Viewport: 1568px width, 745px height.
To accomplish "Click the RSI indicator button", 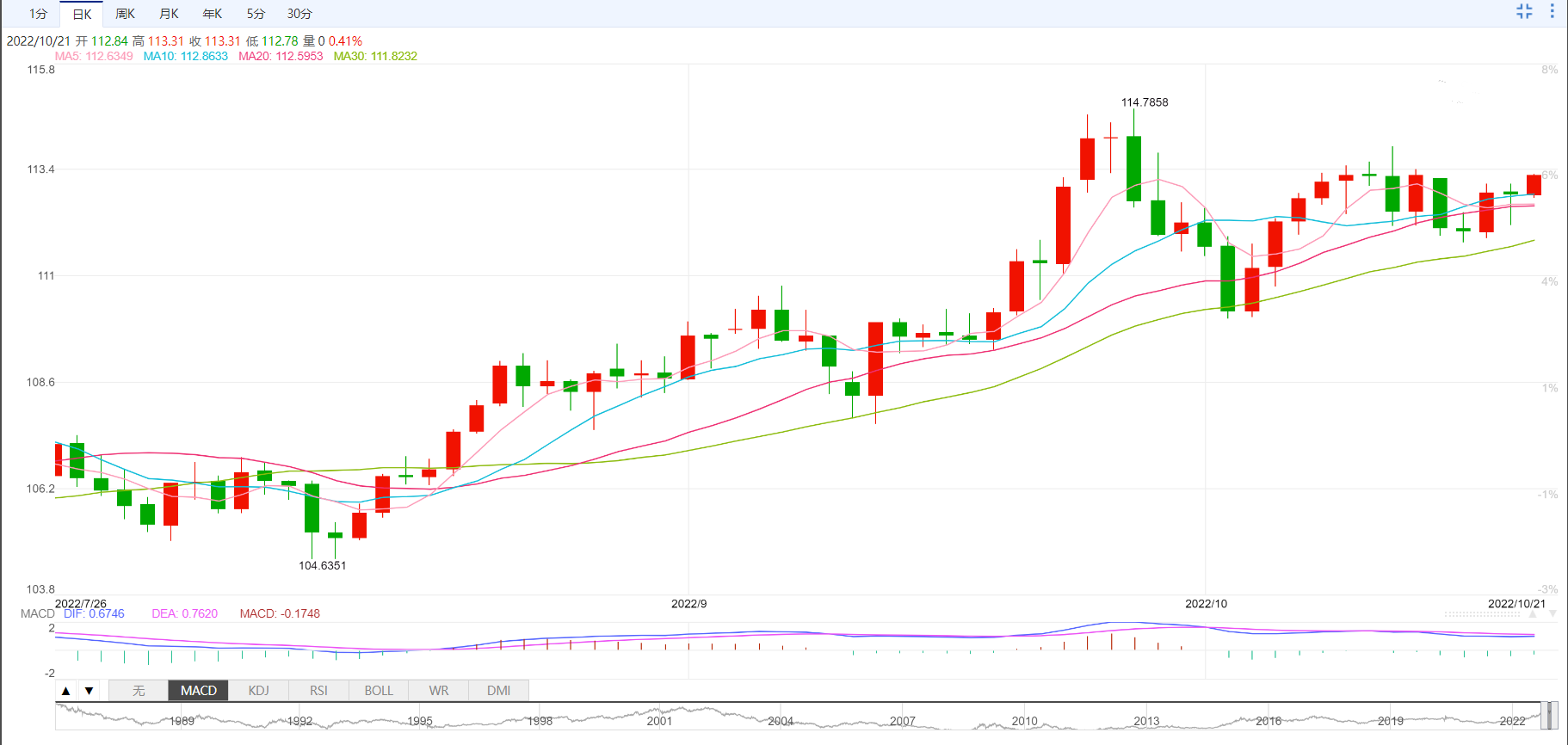I will [x=318, y=691].
